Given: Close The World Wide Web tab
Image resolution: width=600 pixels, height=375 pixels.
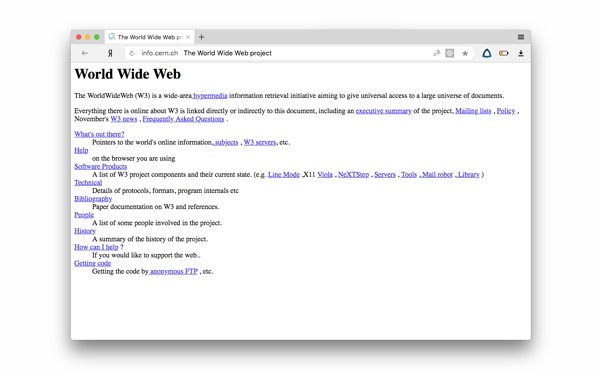Looking at the screenshot, I should click(x=188, y=37).
